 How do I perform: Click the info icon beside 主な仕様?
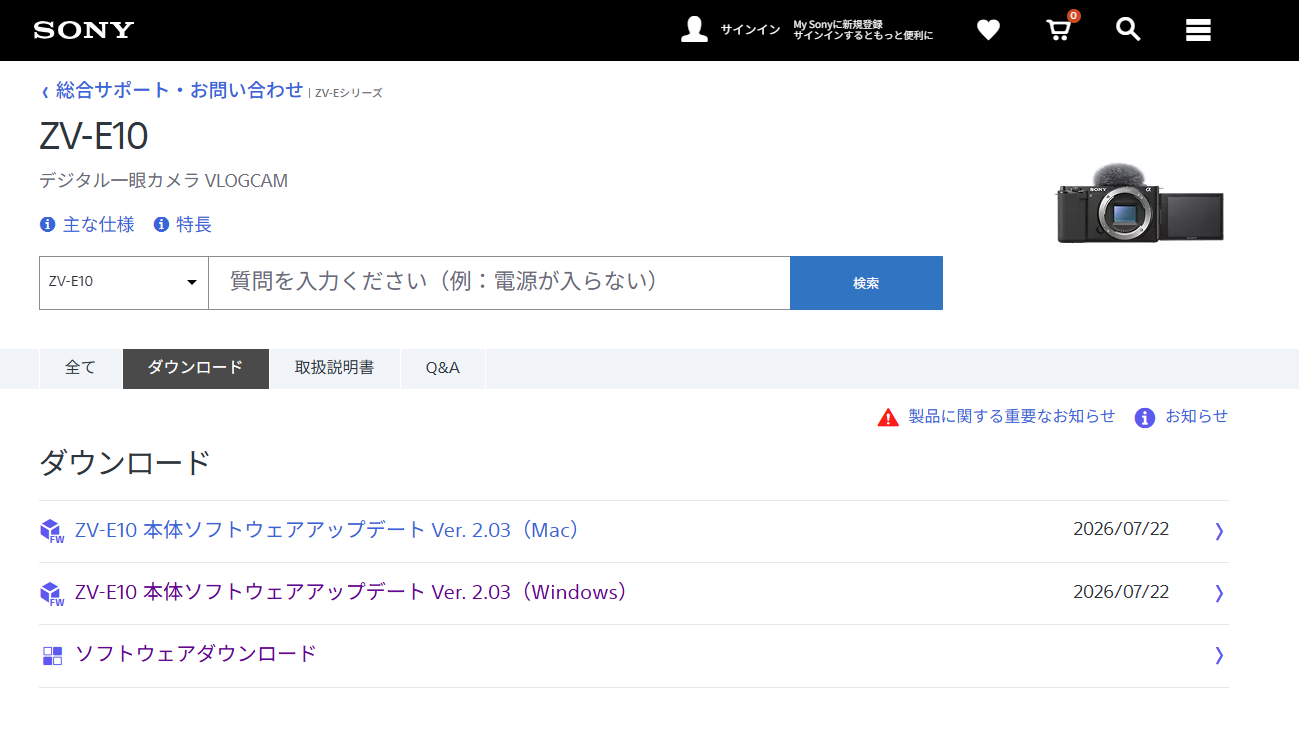pos(47,224)
